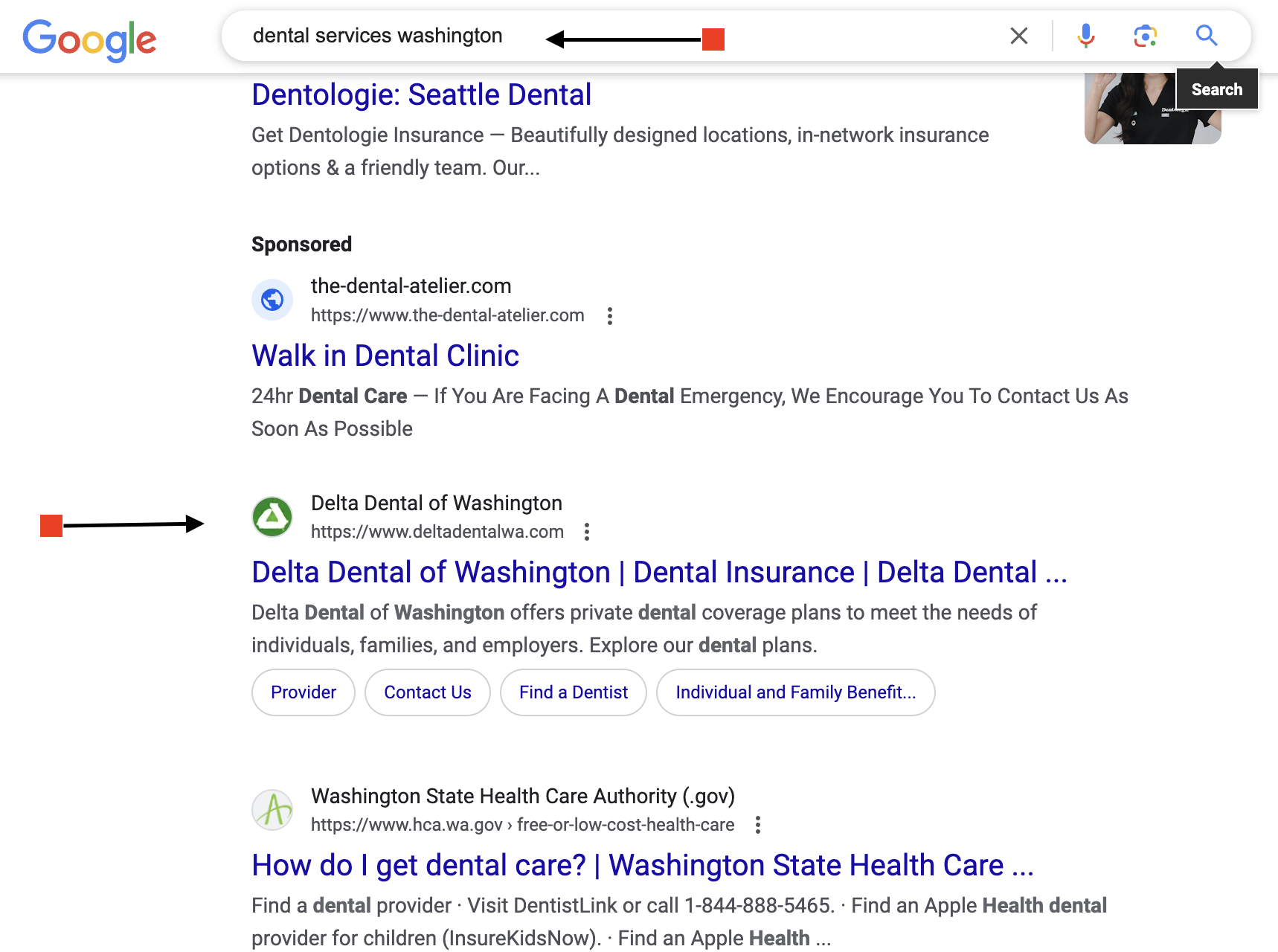The width and height of the screenshot is (1278, 952).
Task: Open How do I get dental care link
Action: coord(643,866)
